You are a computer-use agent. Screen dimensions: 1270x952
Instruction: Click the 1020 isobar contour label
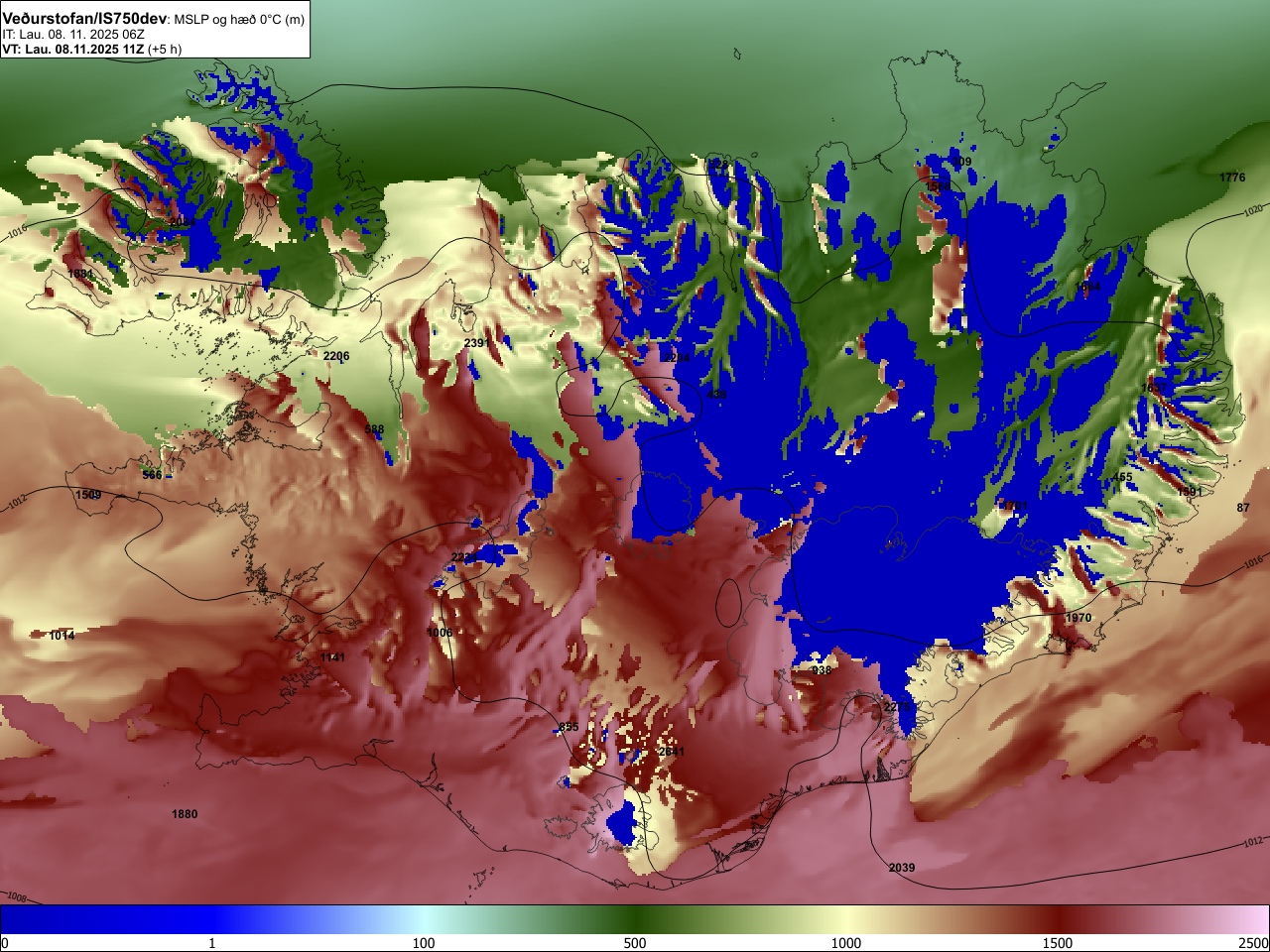1253,211
